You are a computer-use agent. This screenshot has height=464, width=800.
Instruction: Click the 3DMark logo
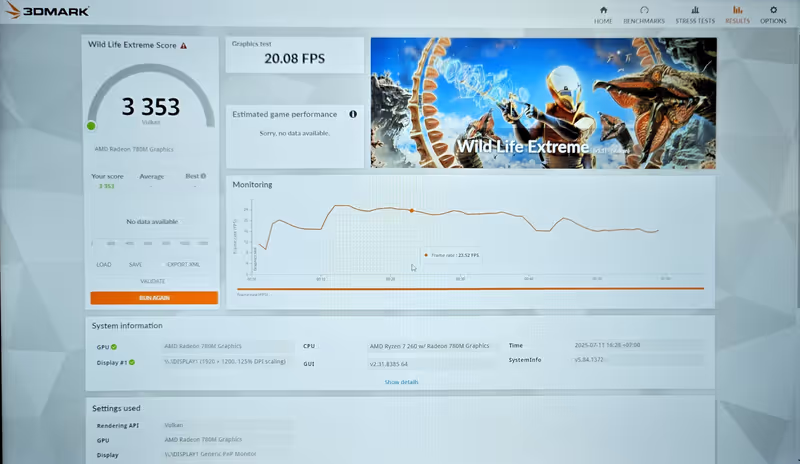click(x=48, y=12)
